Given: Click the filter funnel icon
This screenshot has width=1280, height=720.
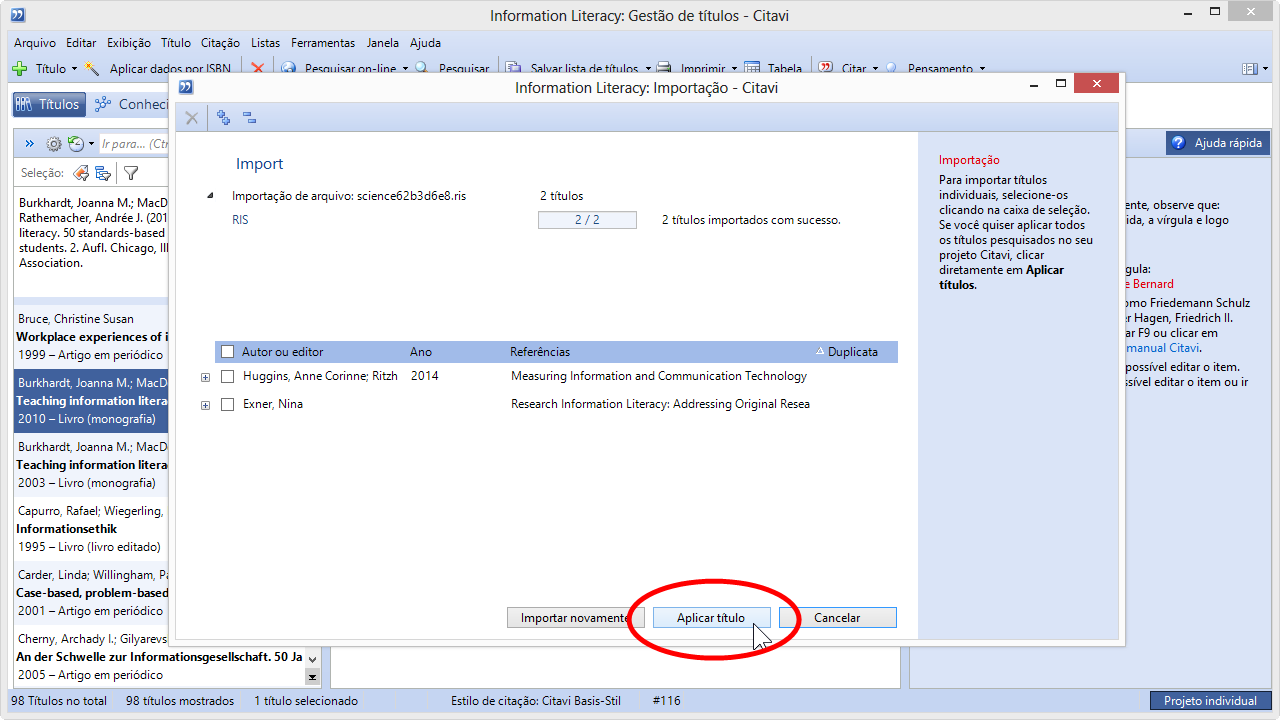Looking at the screenshot, I should click(x=130, y=173).
